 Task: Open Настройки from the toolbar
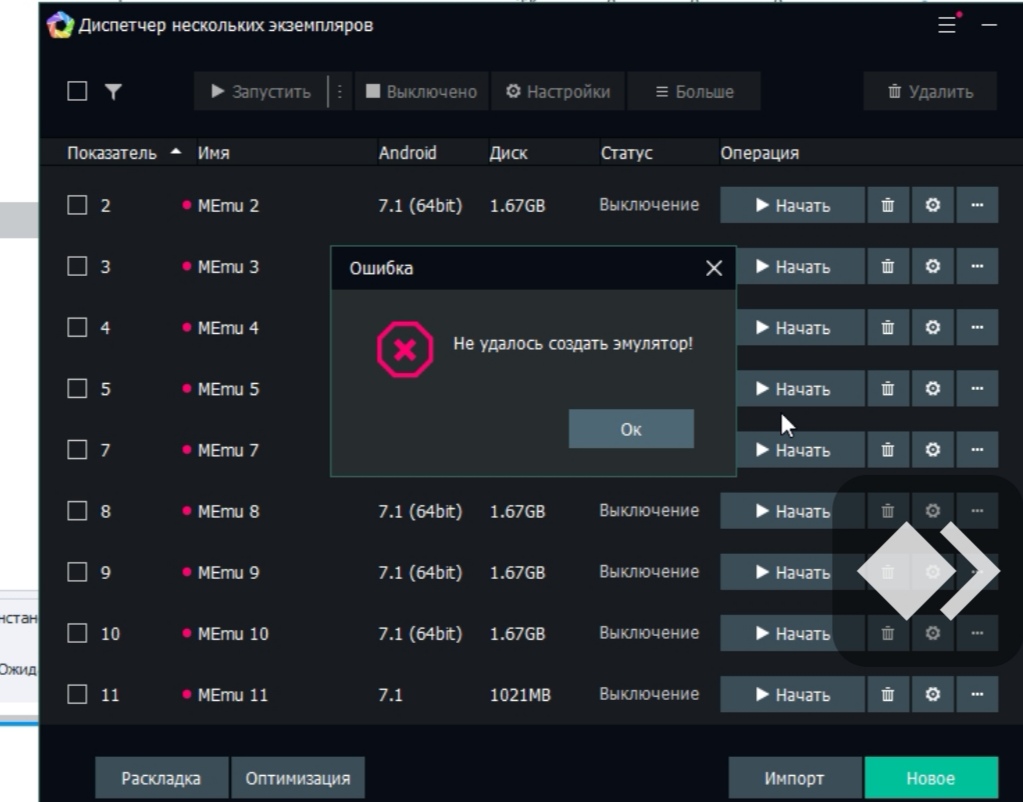pos(558,91)
